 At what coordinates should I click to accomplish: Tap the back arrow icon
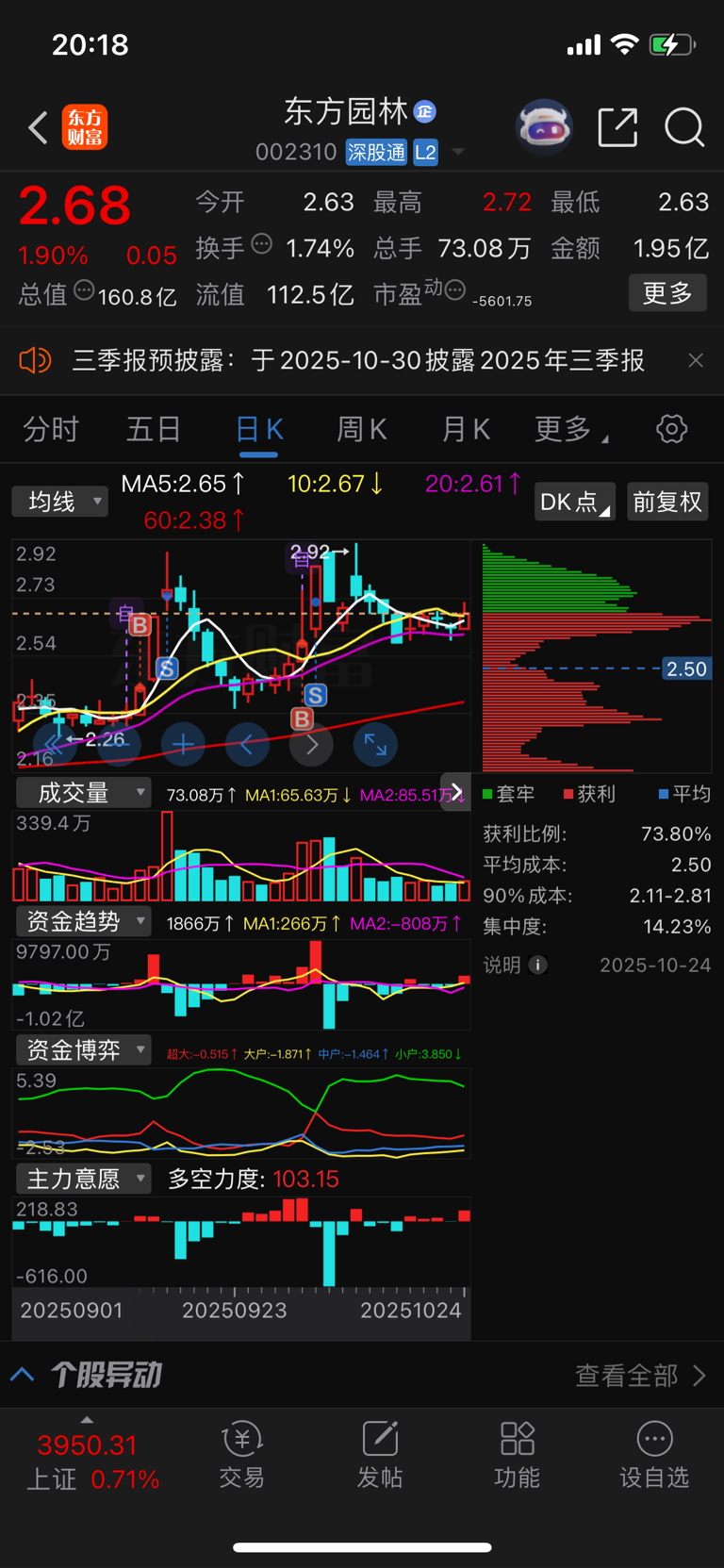tap(39, 127)
